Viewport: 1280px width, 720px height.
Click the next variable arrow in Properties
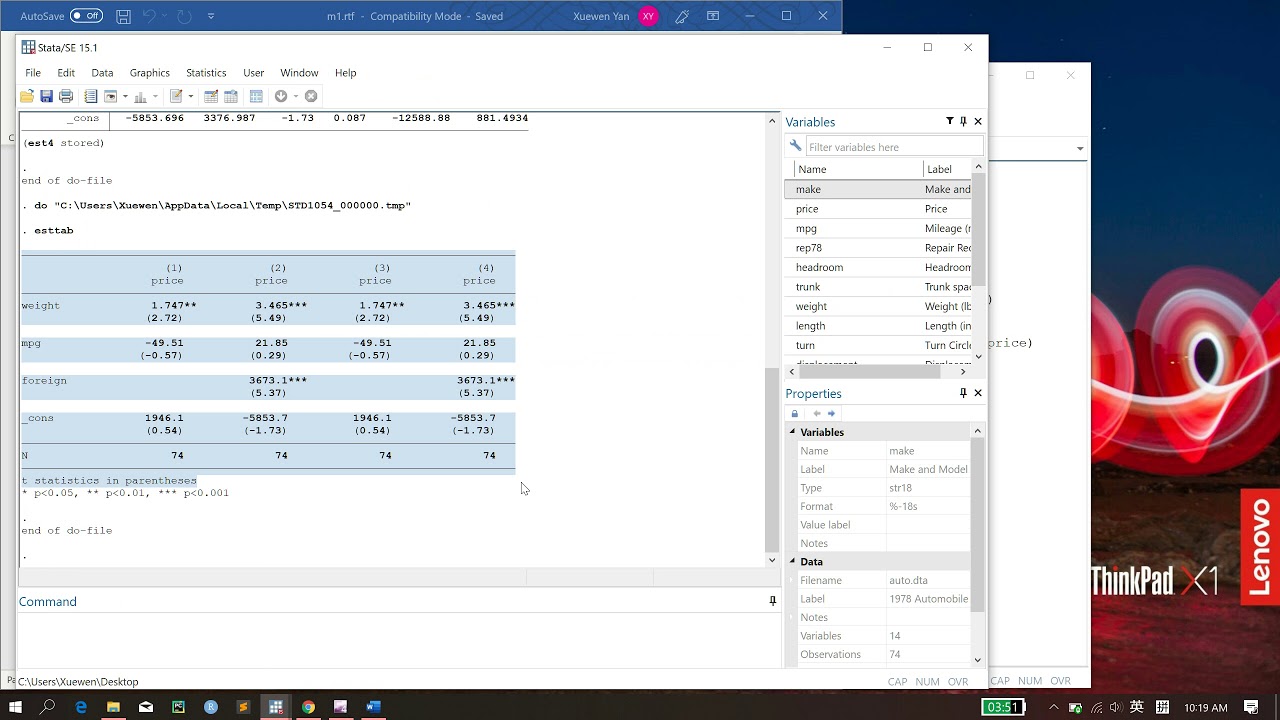coord(831,413)
